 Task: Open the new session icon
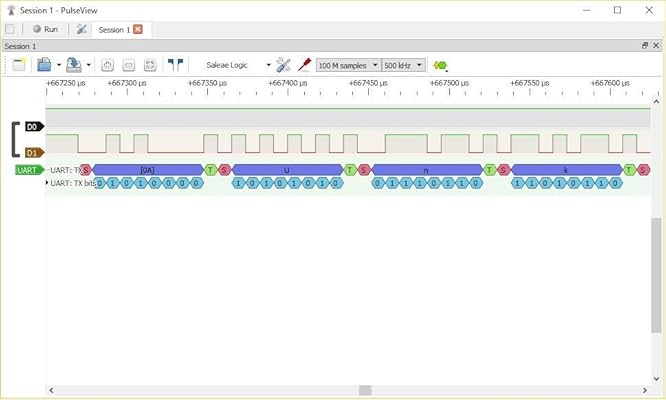(18, 65)
